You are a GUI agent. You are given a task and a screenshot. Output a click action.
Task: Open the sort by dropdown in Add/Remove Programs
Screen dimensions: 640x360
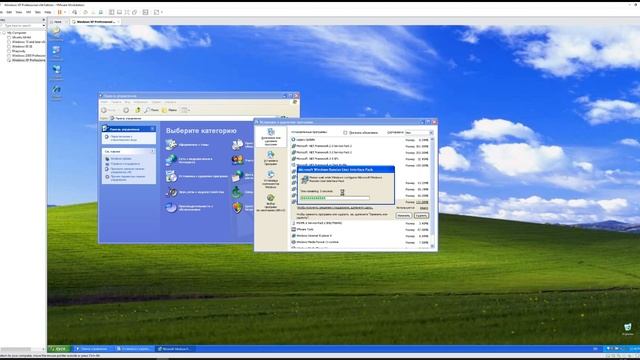click(419, 133)
